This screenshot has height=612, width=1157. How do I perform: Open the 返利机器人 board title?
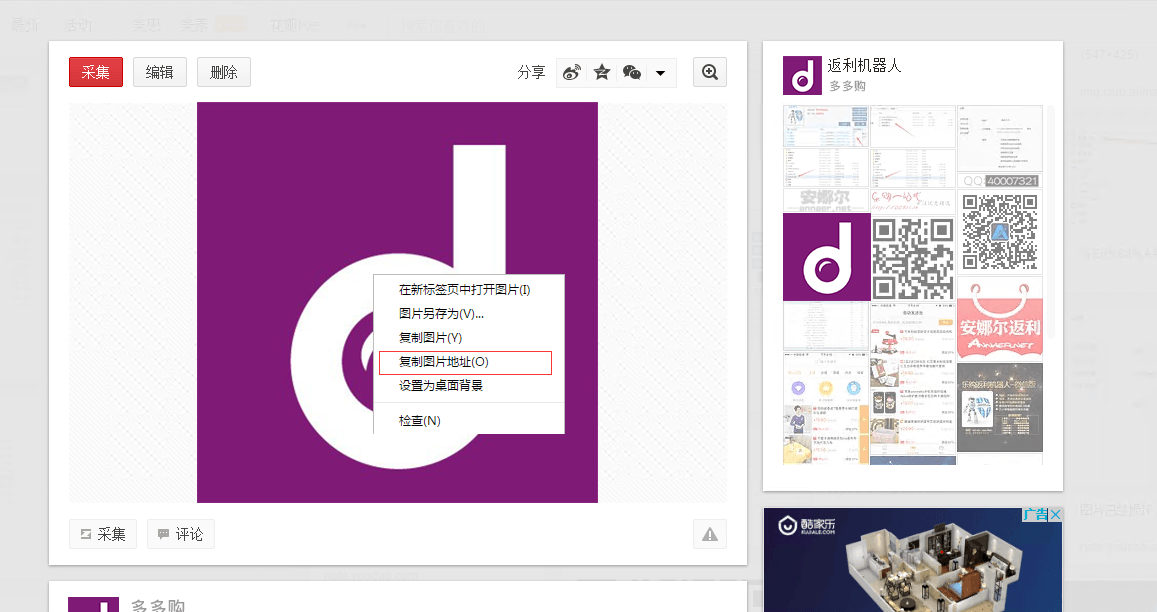(864, 66)
